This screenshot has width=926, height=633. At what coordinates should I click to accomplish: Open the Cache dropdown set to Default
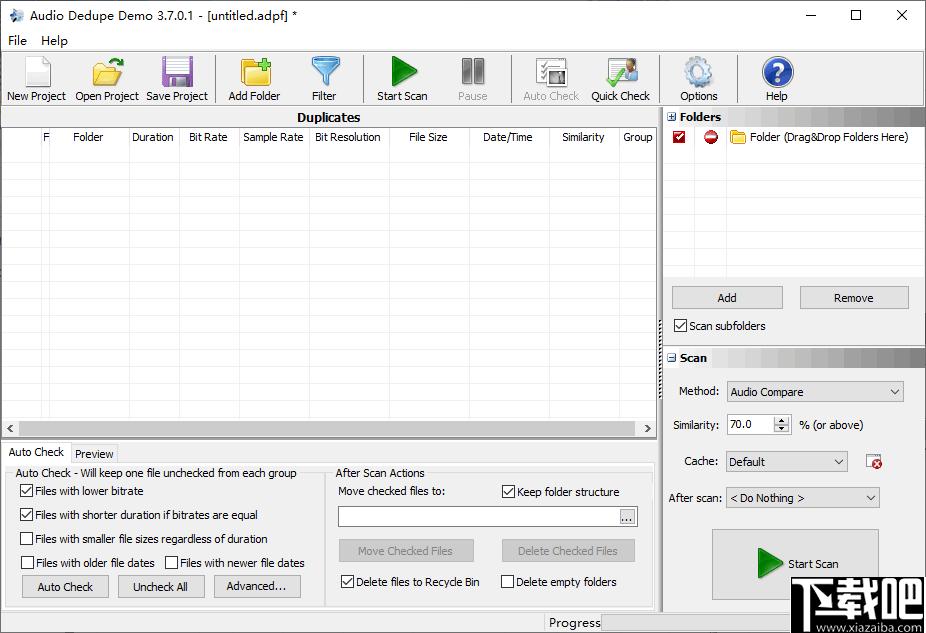(x=787, y=461)
